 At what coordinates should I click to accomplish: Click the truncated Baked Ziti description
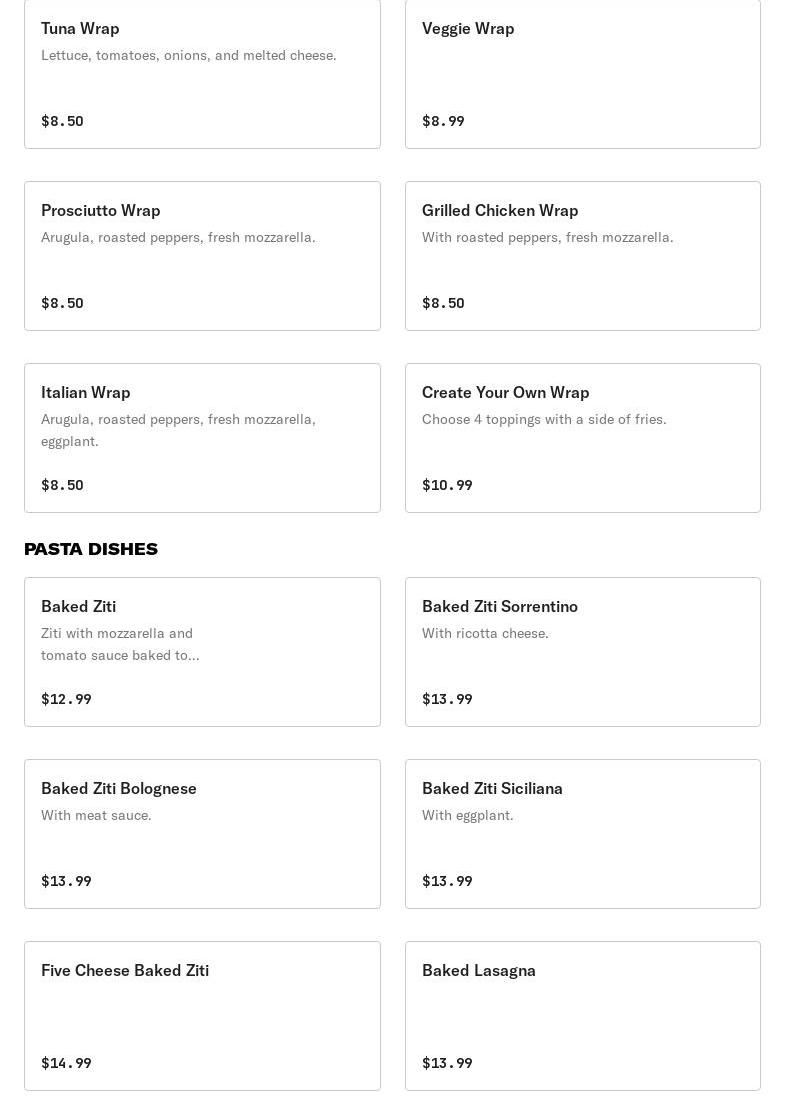[120, 644]
